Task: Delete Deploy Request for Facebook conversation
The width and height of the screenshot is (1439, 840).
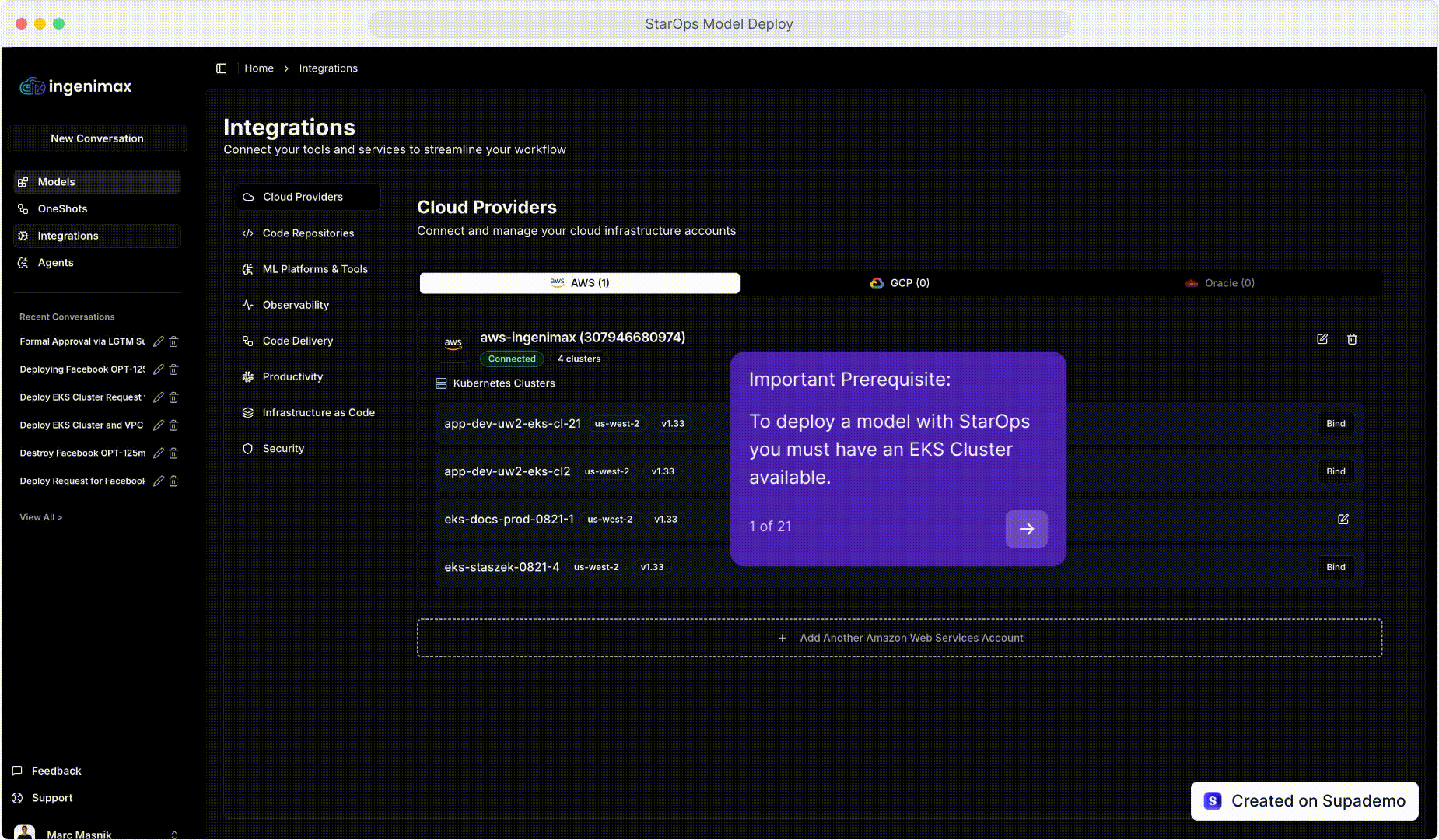Action: click(173, 481)
